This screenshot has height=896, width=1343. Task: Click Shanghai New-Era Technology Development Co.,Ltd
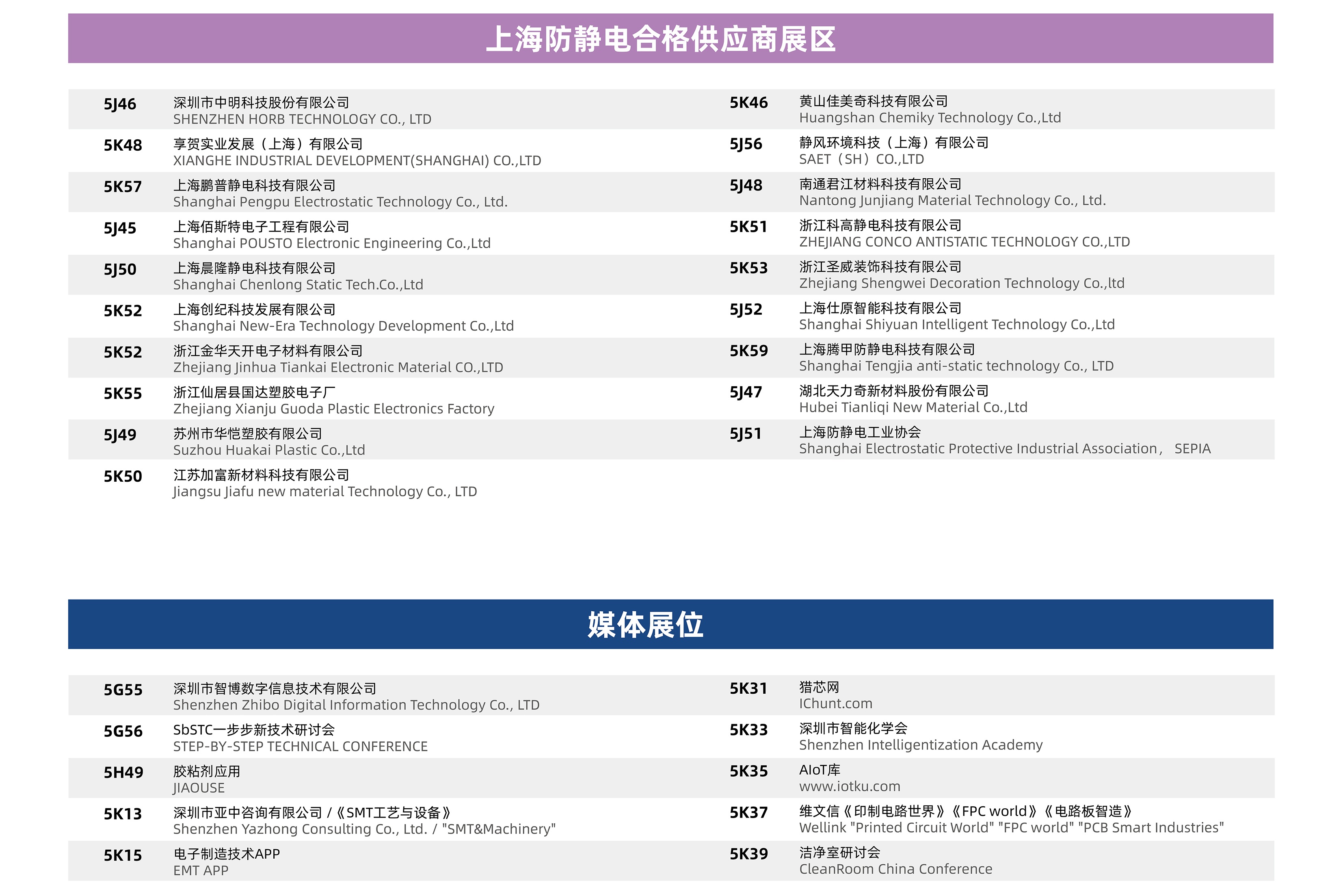point(343,326)
